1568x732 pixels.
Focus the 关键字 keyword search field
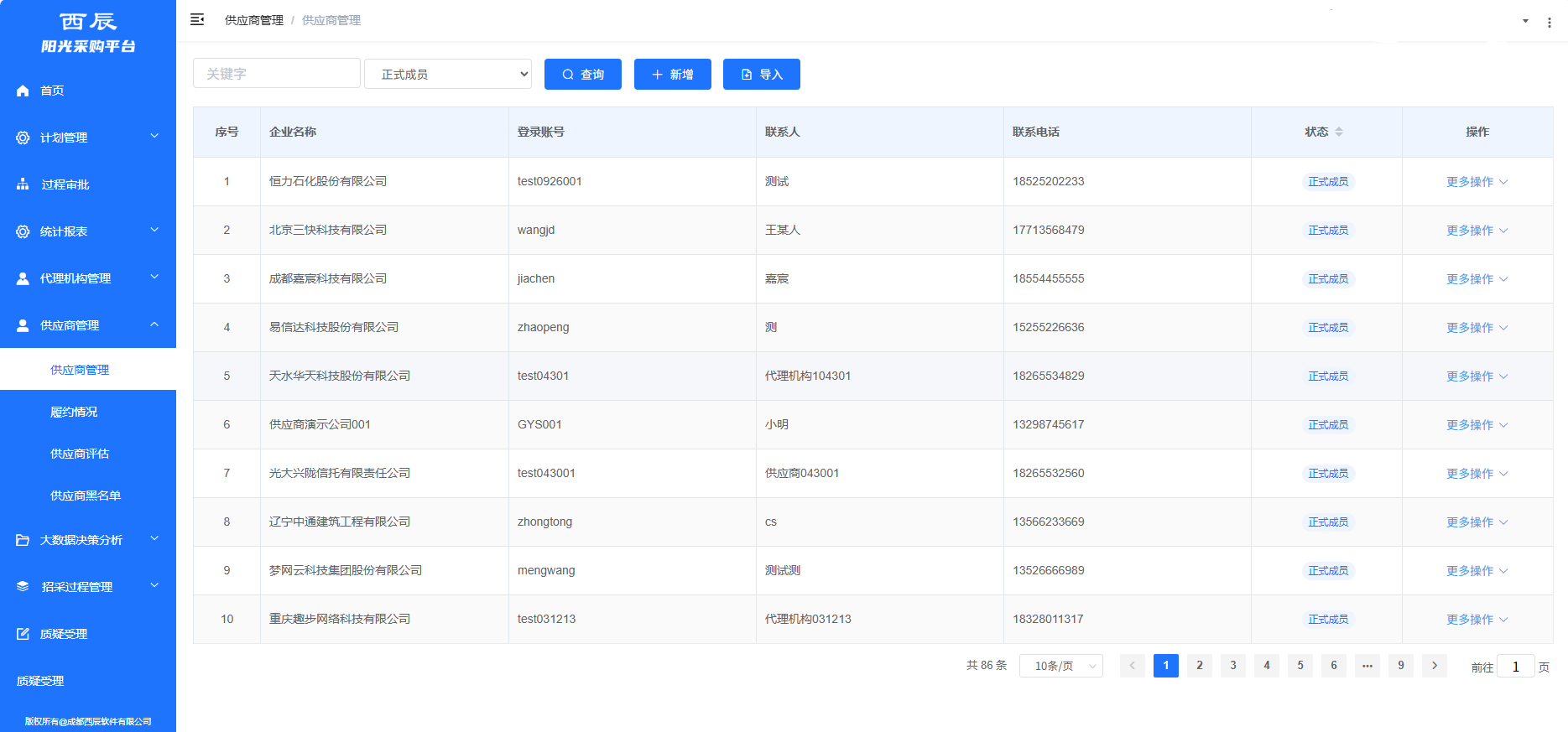[276, 74]
